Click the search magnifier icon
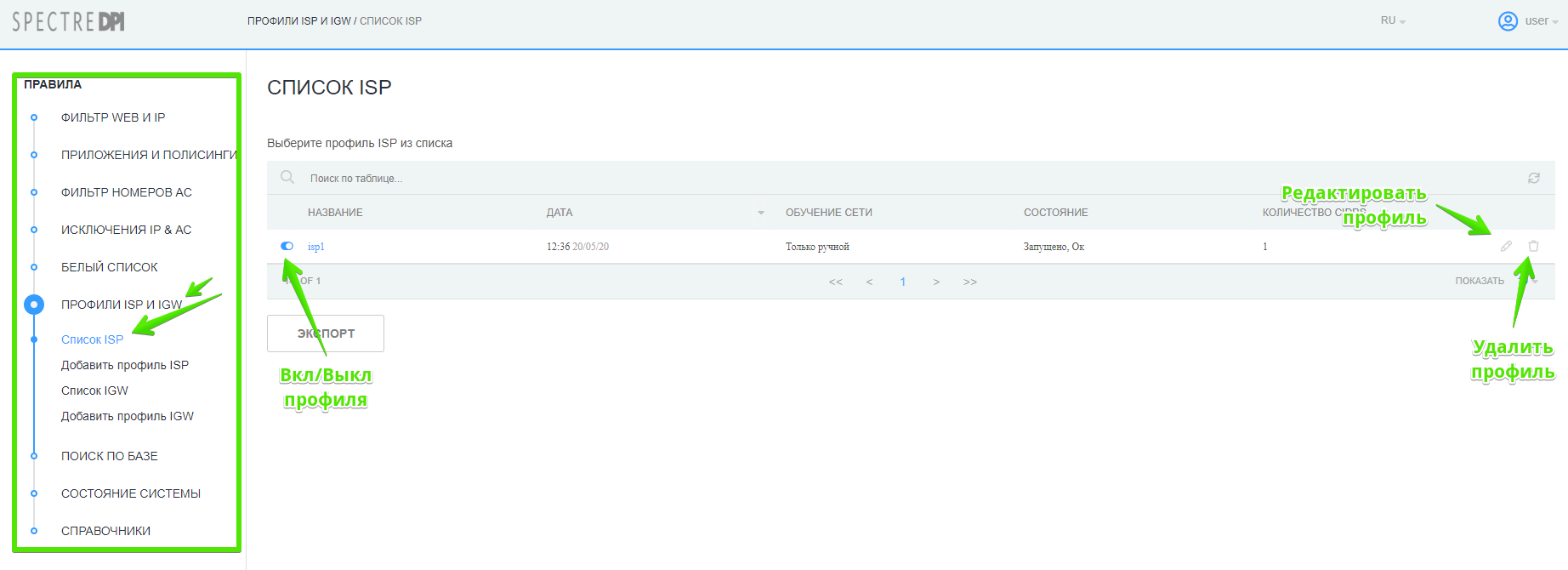Screen dimensions: 1568x570 click(x=287, y=177)
